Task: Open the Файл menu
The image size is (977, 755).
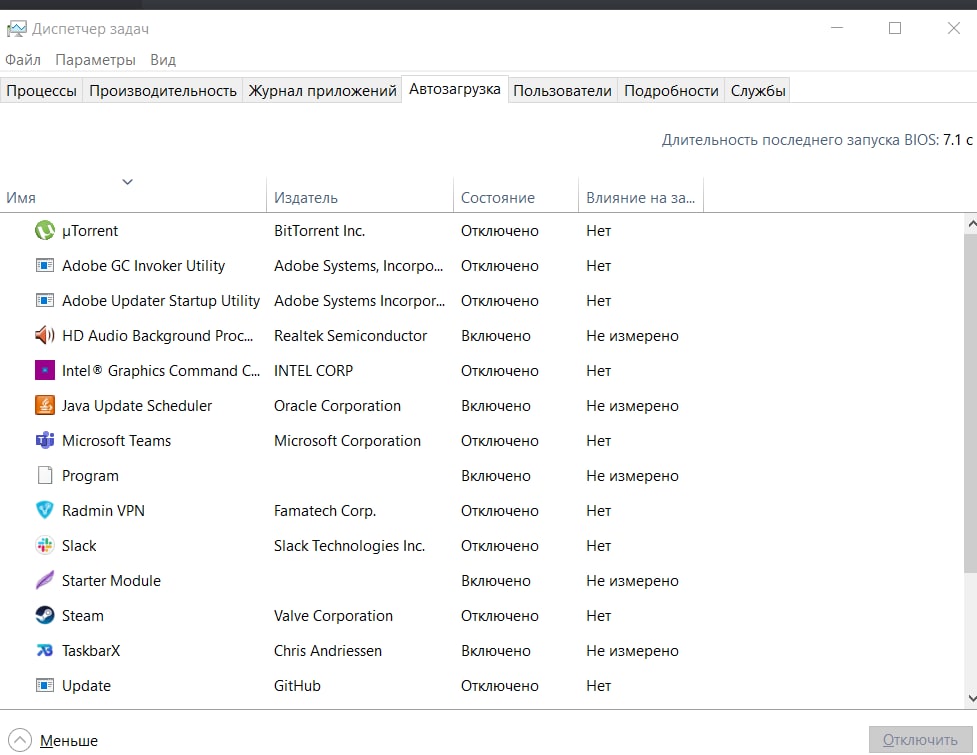Action: [x=23, y=60]
